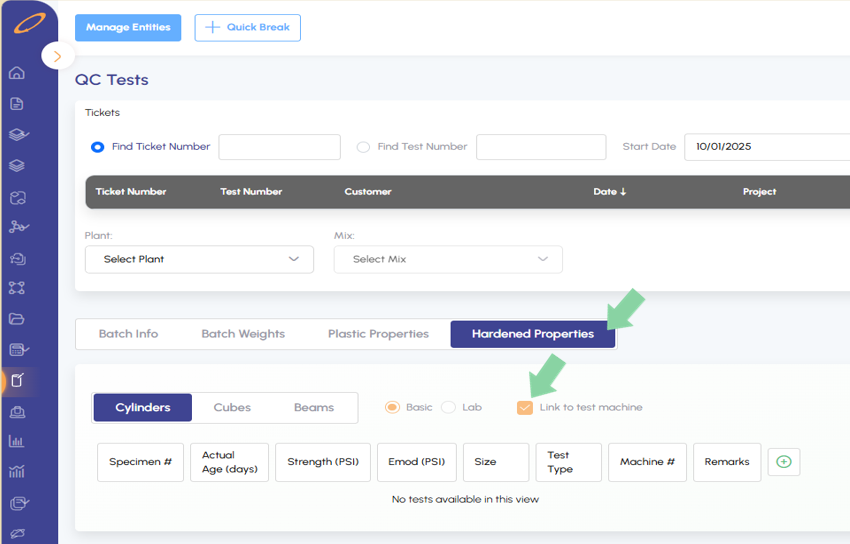Image resolution: width=850 pixels, height=544 pixels.
Task: Click the orange logo at top left
Action: click(28, 23)
